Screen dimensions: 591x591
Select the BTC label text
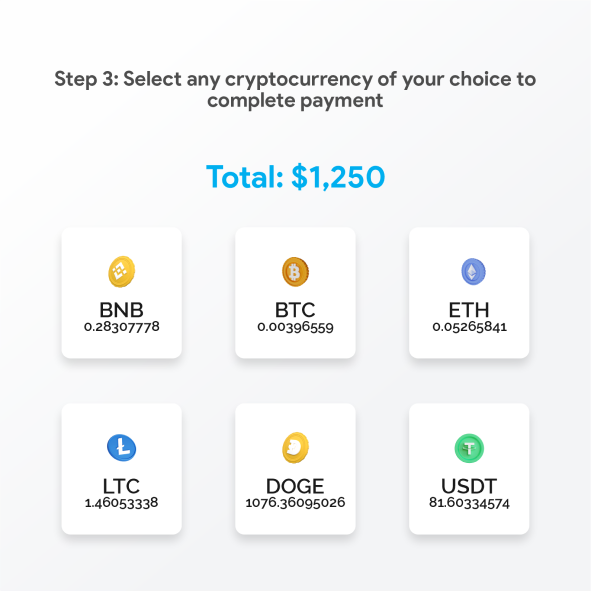pos(295,310)
